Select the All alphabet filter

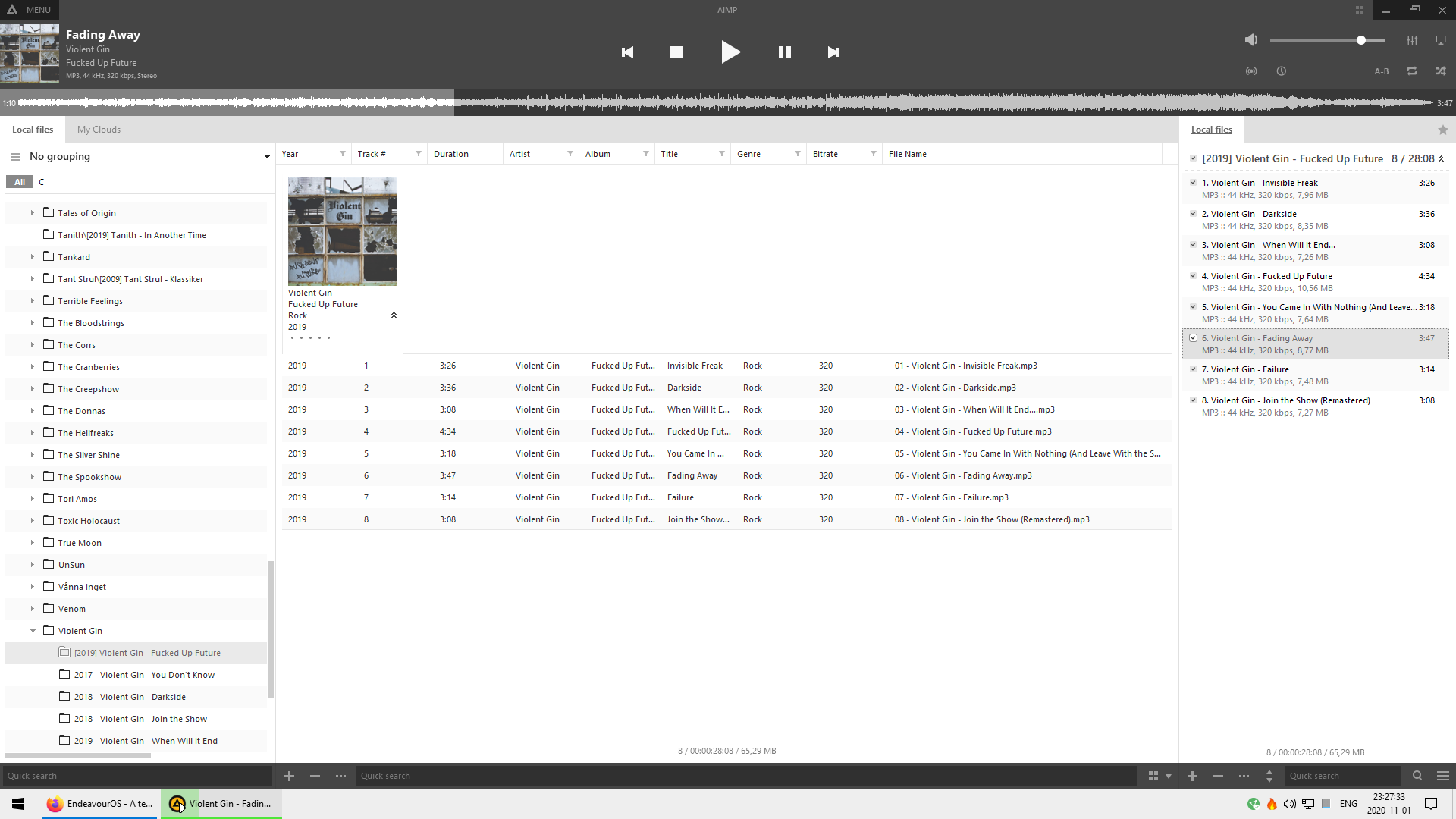(x=19, y=182)
